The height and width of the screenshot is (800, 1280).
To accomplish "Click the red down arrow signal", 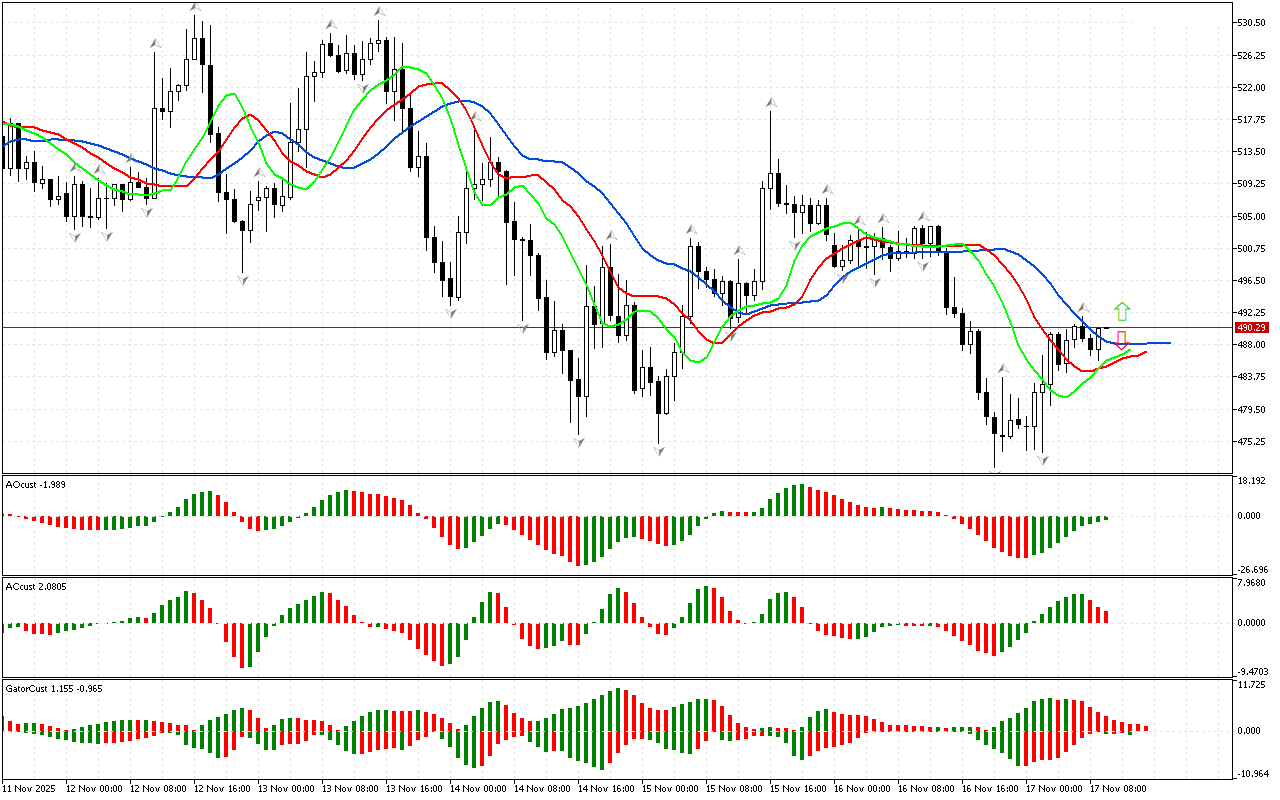I will pyautogui.click(x=1122, y=339).
